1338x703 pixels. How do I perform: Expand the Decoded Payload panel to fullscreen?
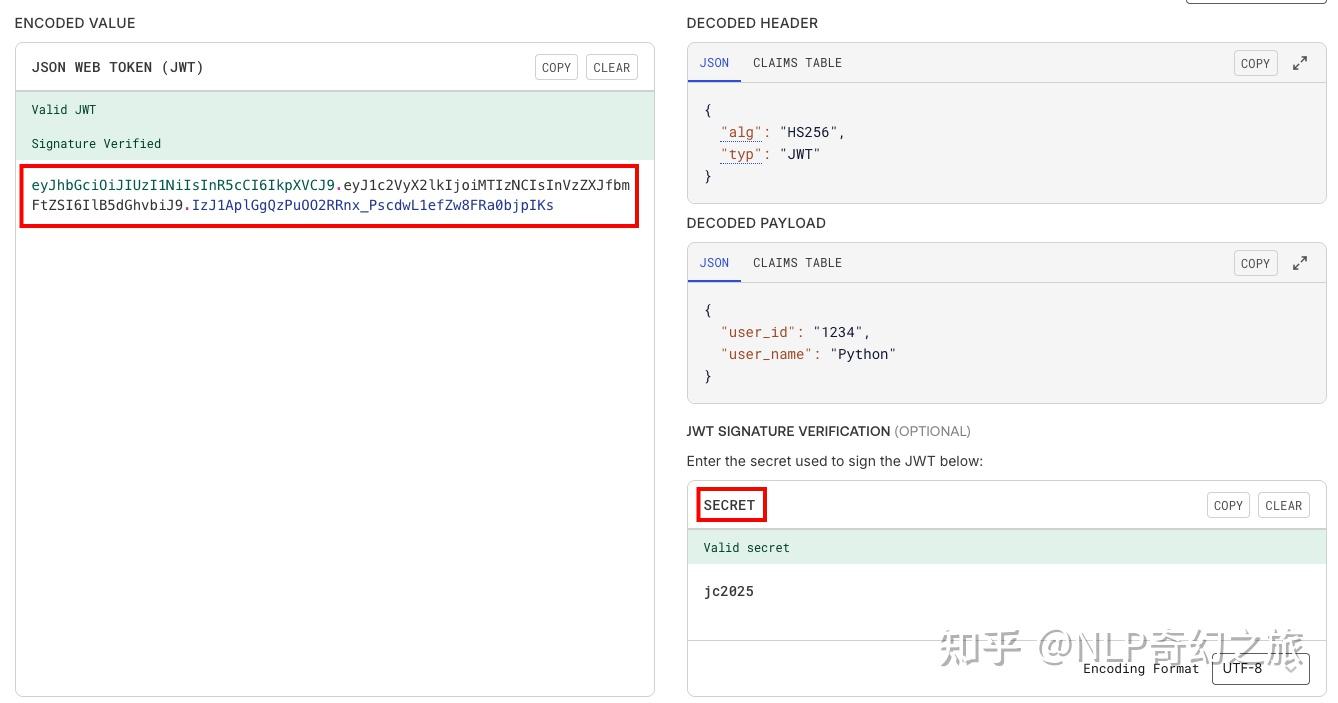pos(1300,263)
